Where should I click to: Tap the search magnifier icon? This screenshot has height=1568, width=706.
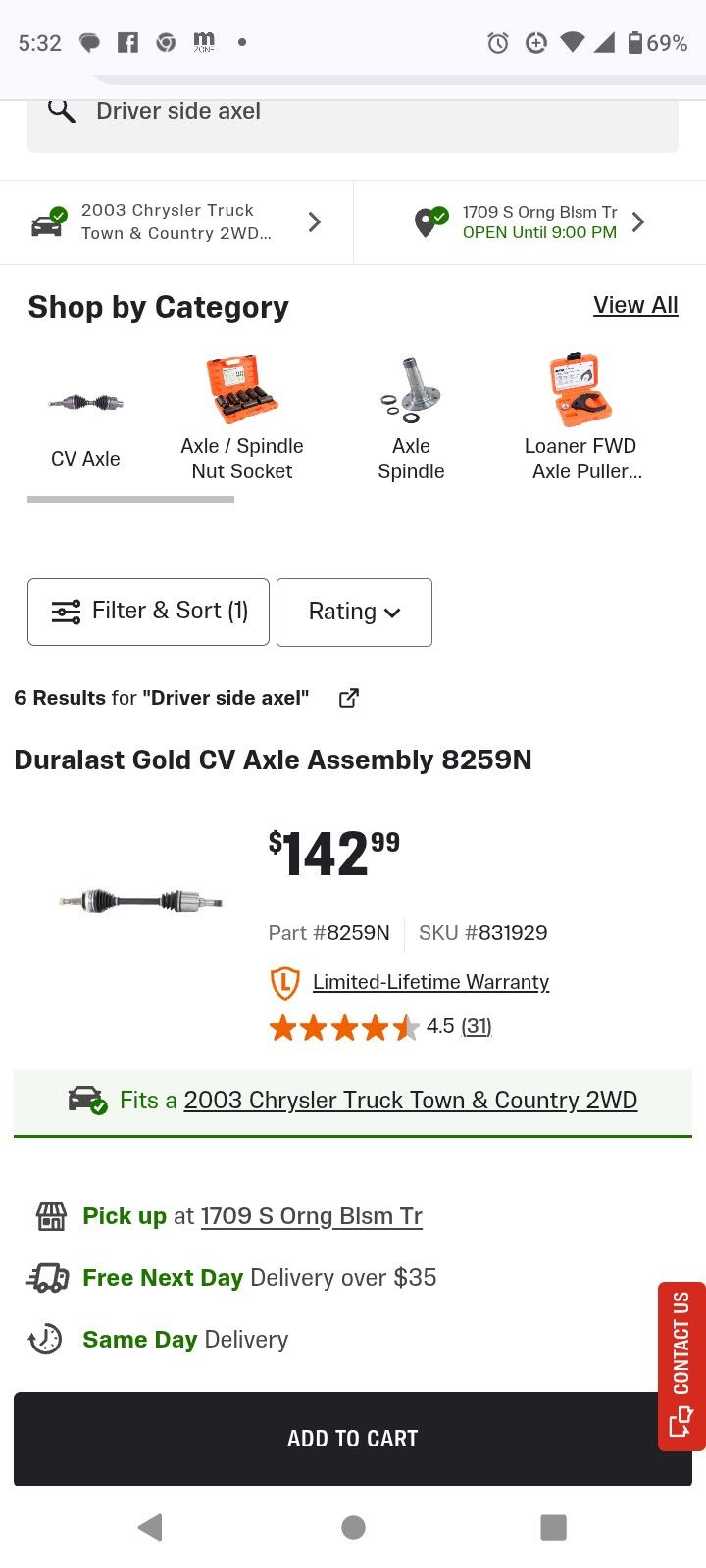pyautogui.click(x=62, y=111)
